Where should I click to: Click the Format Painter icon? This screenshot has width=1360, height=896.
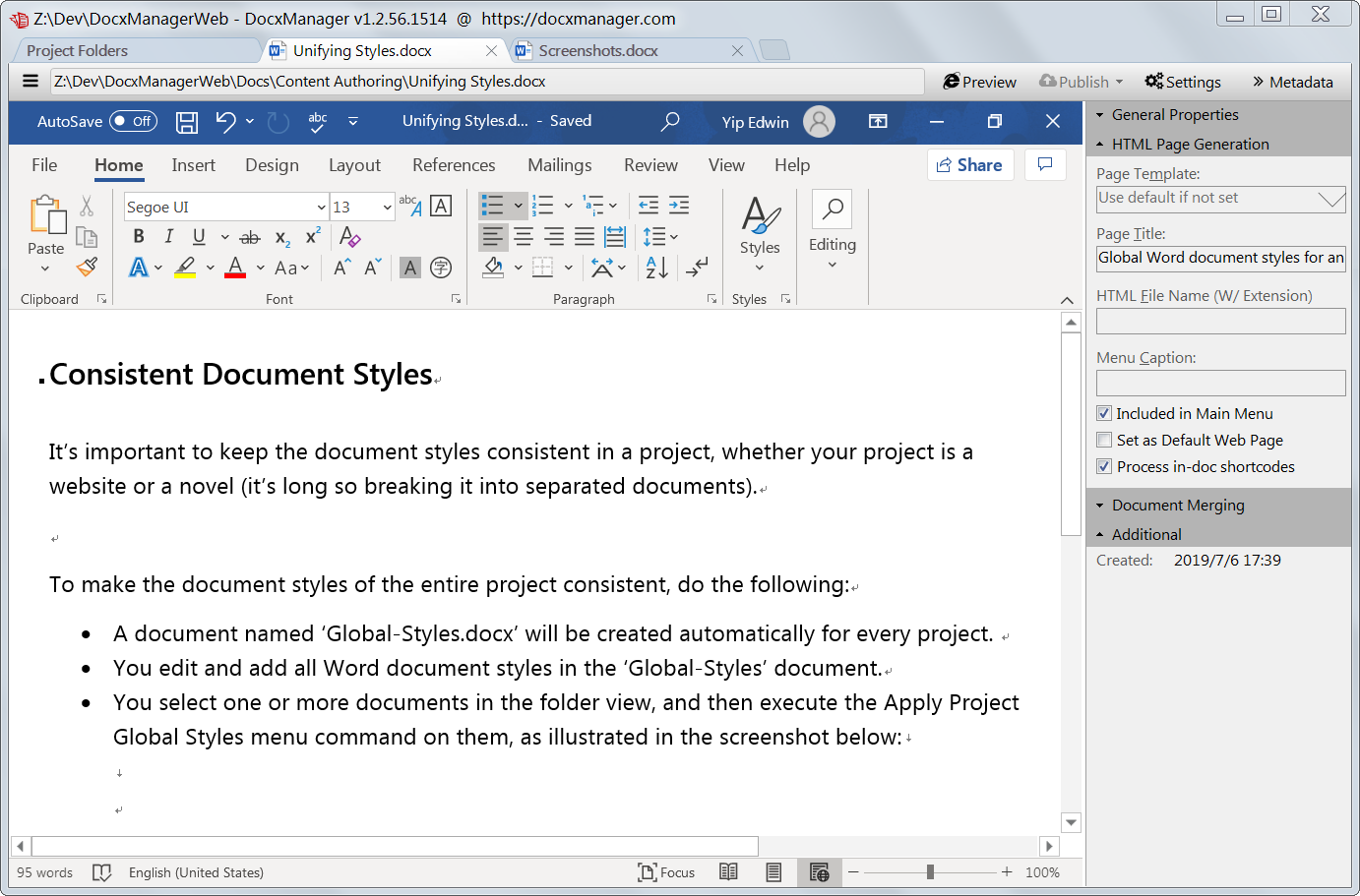pos(87,269)
